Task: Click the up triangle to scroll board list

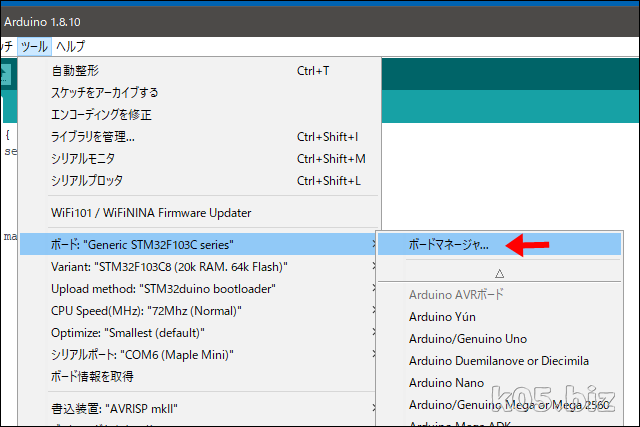Action: 499,273
